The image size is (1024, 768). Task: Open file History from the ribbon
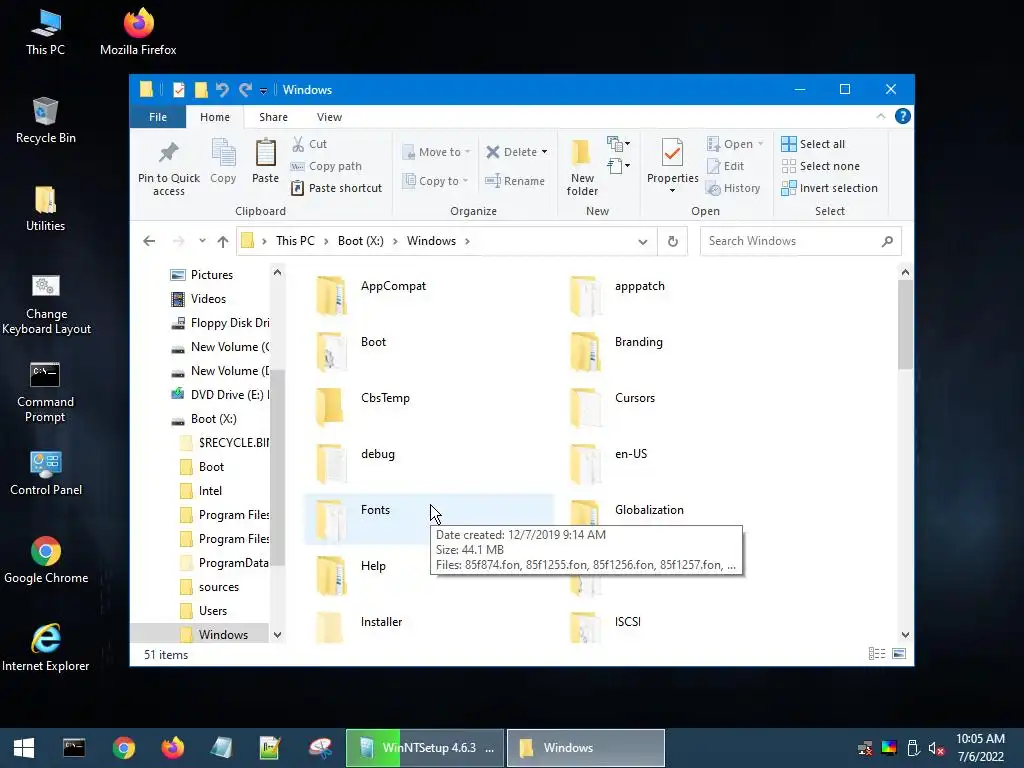pyautogui.click(x=733, y=188)
